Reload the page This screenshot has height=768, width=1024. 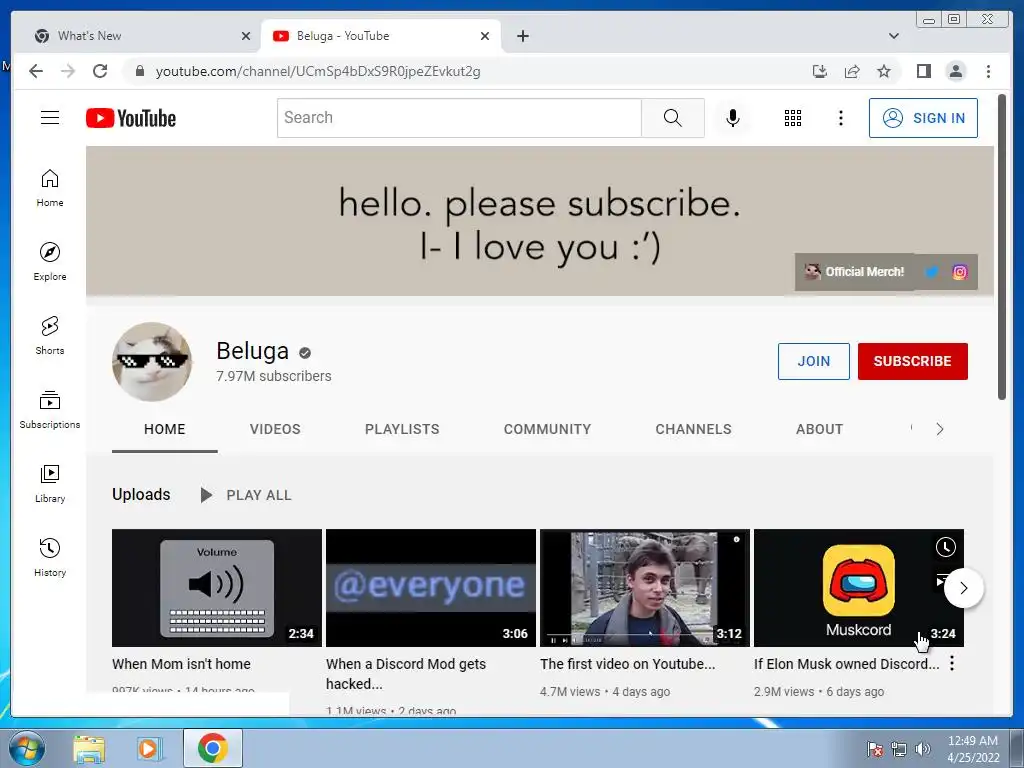point(100,71)
